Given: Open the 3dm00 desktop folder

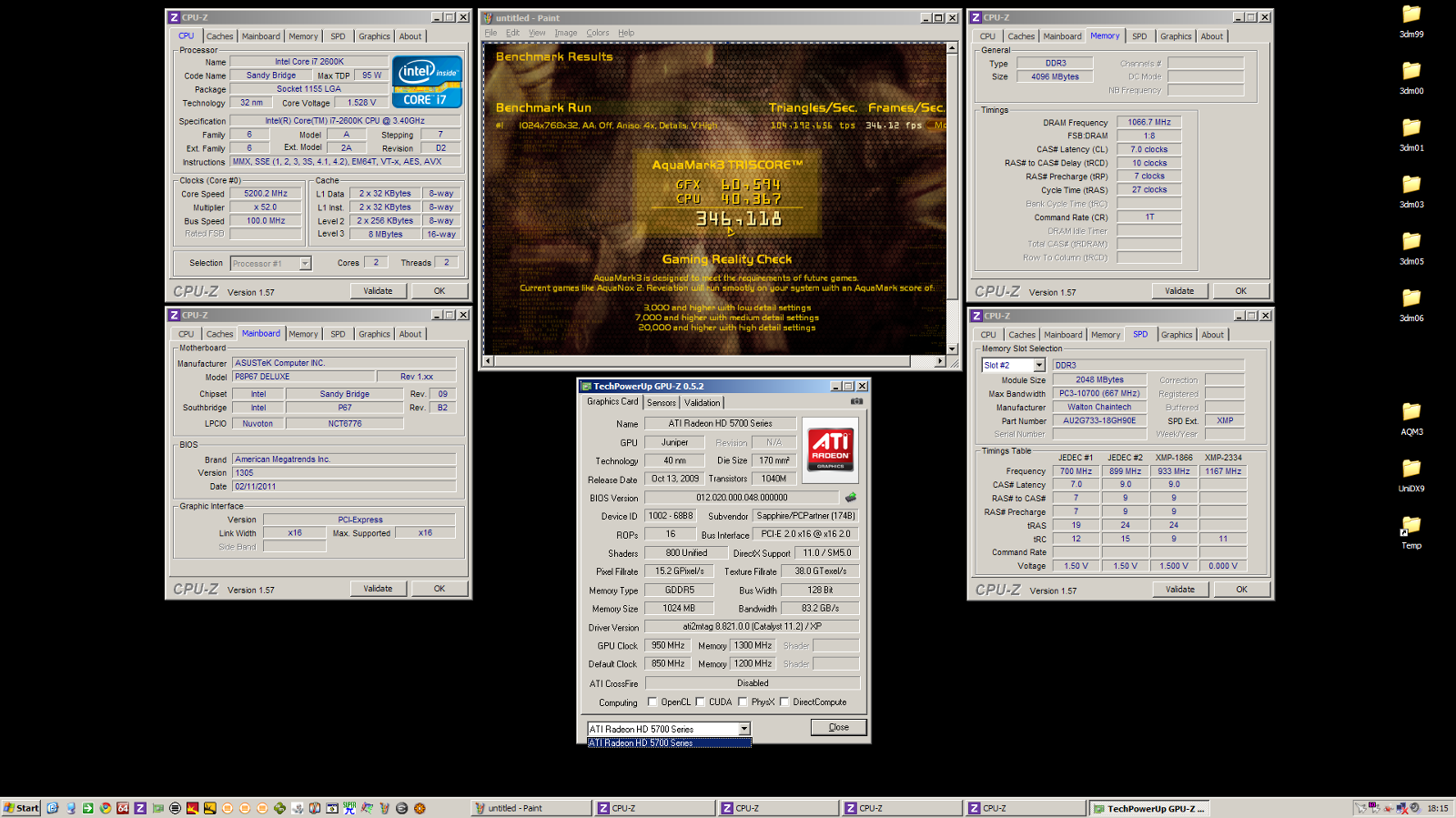Looking at the screenshot, I should [x=1411, y=77].
